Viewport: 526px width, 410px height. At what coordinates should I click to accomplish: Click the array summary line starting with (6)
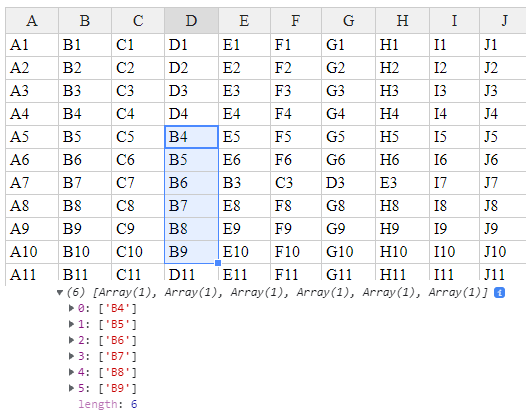277,293
